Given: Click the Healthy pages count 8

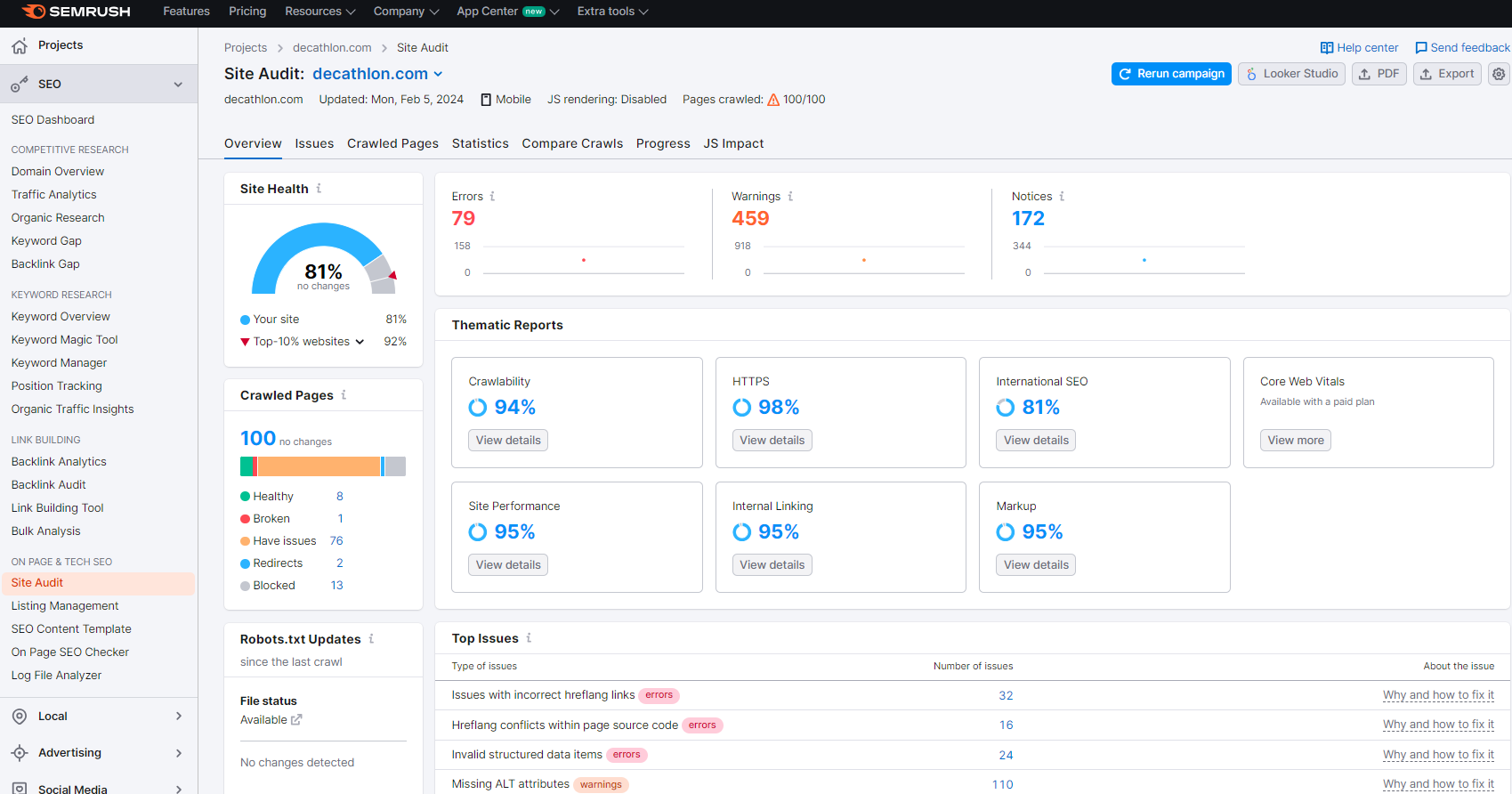Looking at the screenshot, I should click(340, 497).
